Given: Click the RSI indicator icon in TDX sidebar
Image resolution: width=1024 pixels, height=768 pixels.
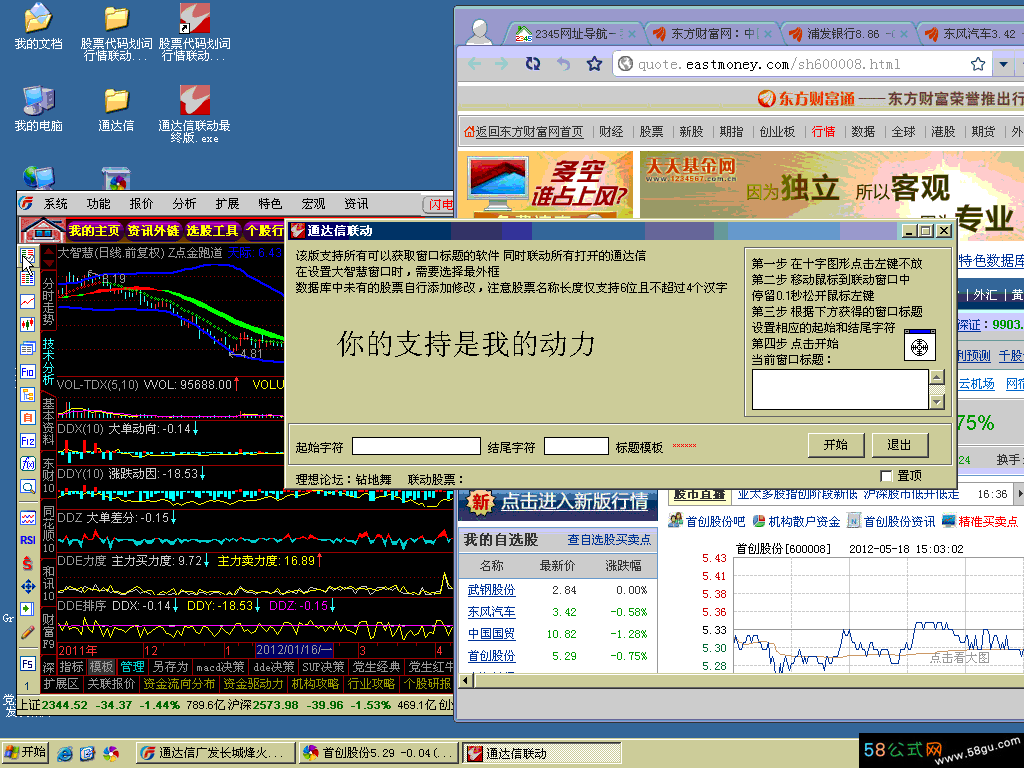Looking at the screenshot, I should [x=27, y=540].
